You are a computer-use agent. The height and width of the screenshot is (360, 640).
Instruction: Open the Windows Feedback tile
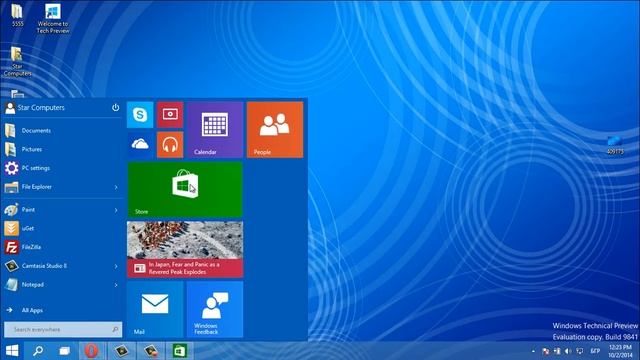tap(215, 309)
